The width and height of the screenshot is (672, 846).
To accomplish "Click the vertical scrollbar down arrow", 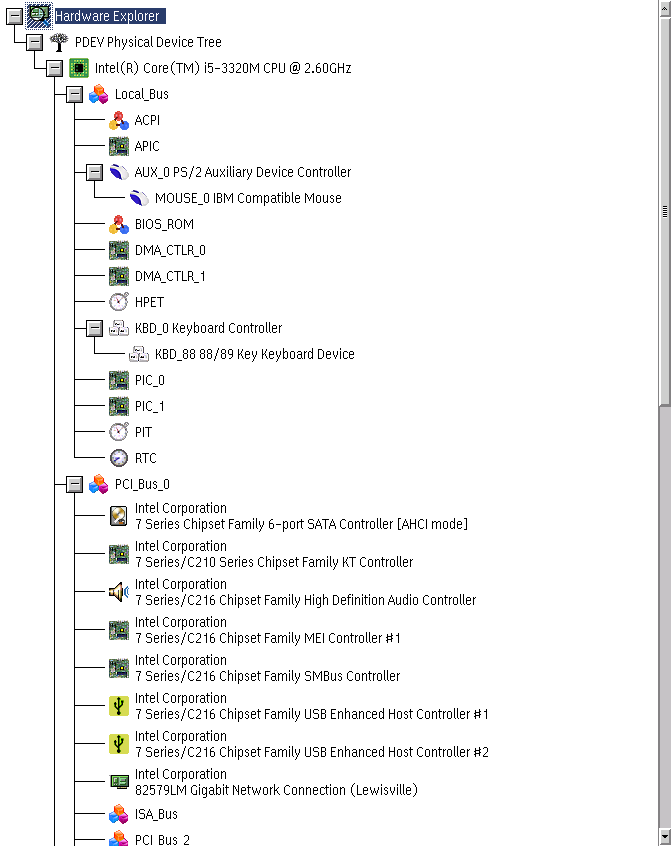I will tap(665, 837).
